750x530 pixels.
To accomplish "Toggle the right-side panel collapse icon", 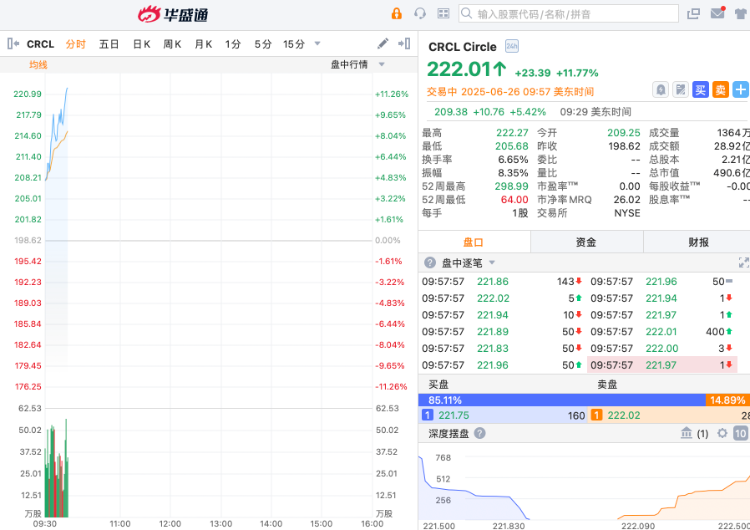I will pos(404,44).
